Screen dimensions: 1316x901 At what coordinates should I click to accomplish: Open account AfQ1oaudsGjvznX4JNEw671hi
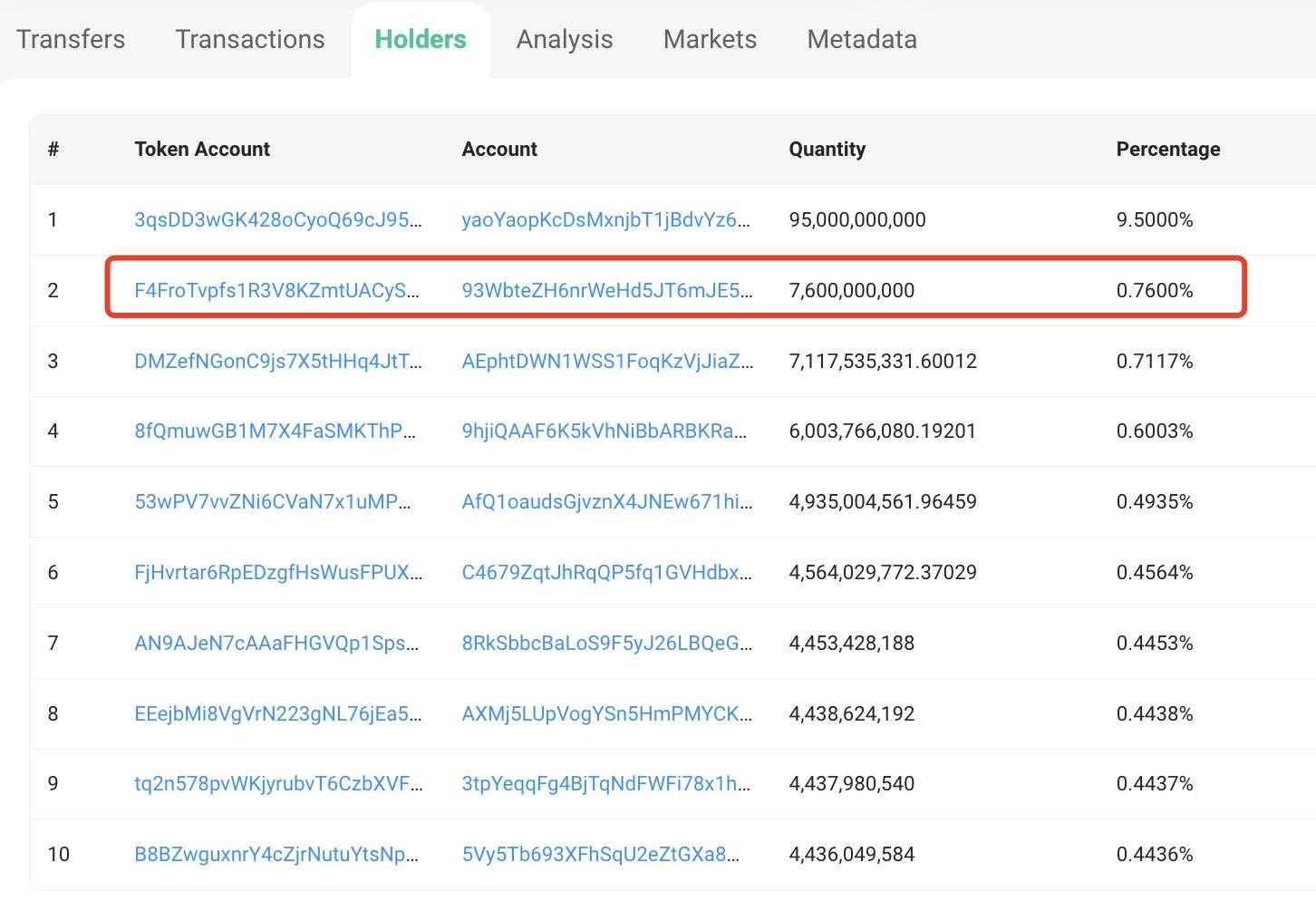[x=606, y=501]
